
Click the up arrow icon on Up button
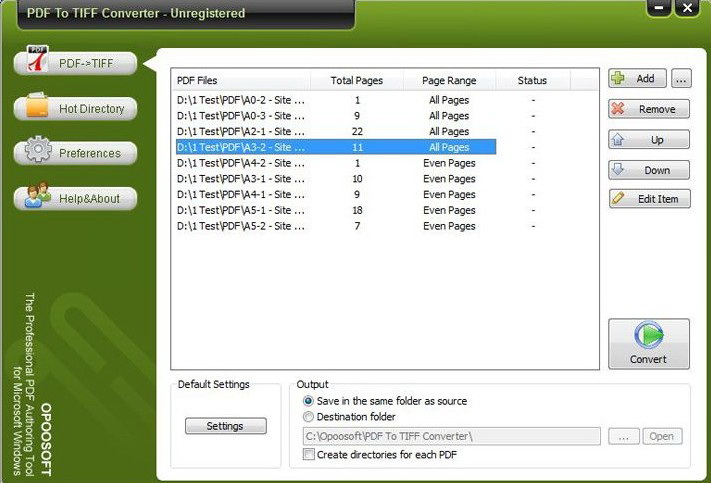tap(618, 139)
